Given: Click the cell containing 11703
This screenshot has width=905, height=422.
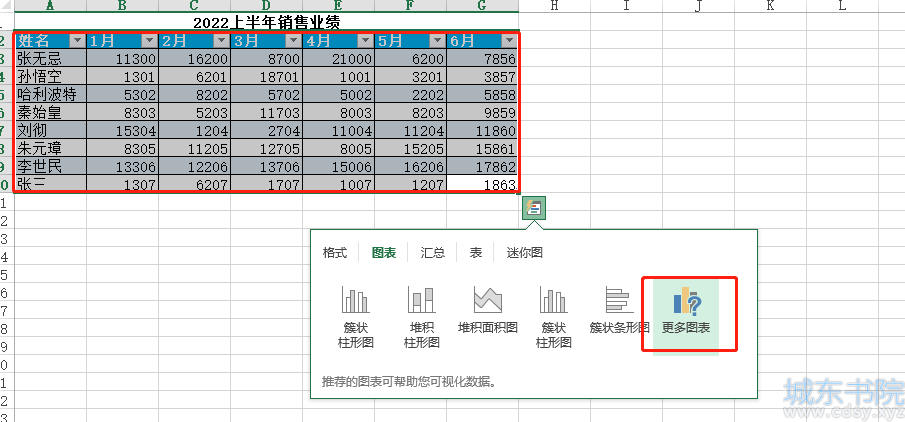Looking at the screenshot, I should [266, 112].
